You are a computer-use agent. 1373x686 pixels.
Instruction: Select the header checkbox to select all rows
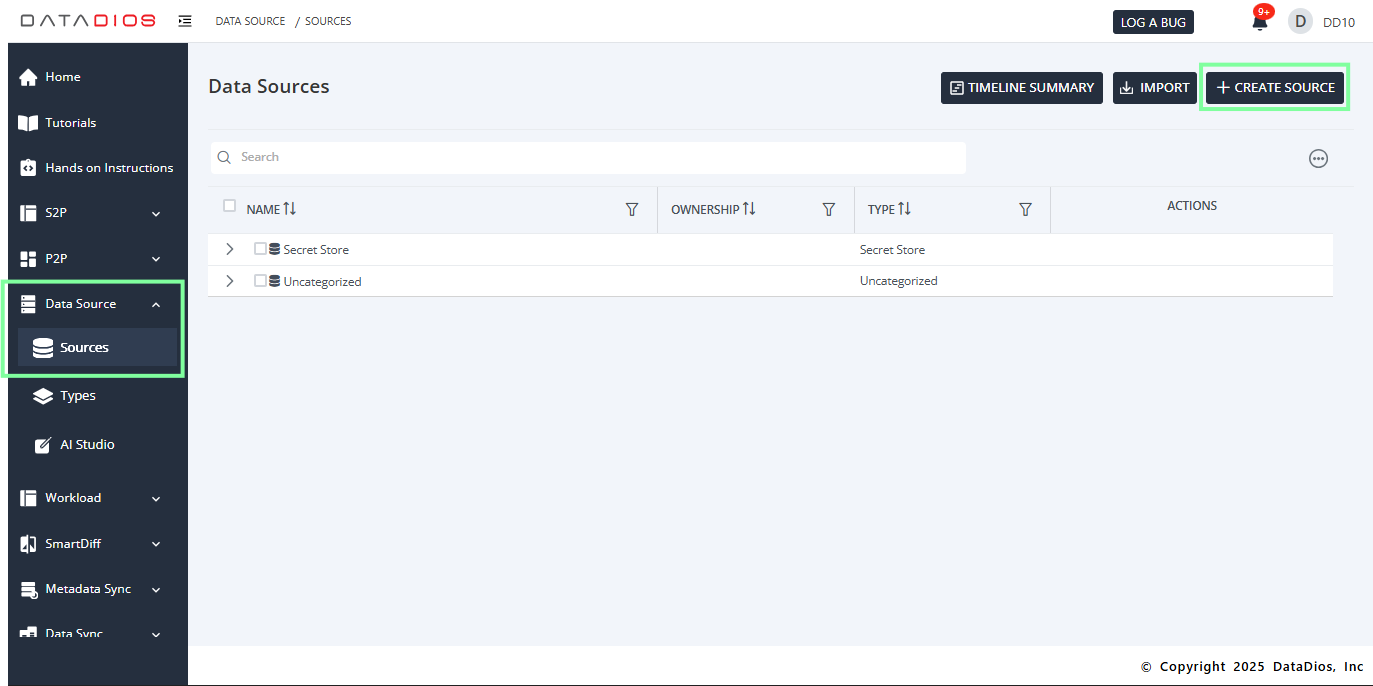(230, 205)
